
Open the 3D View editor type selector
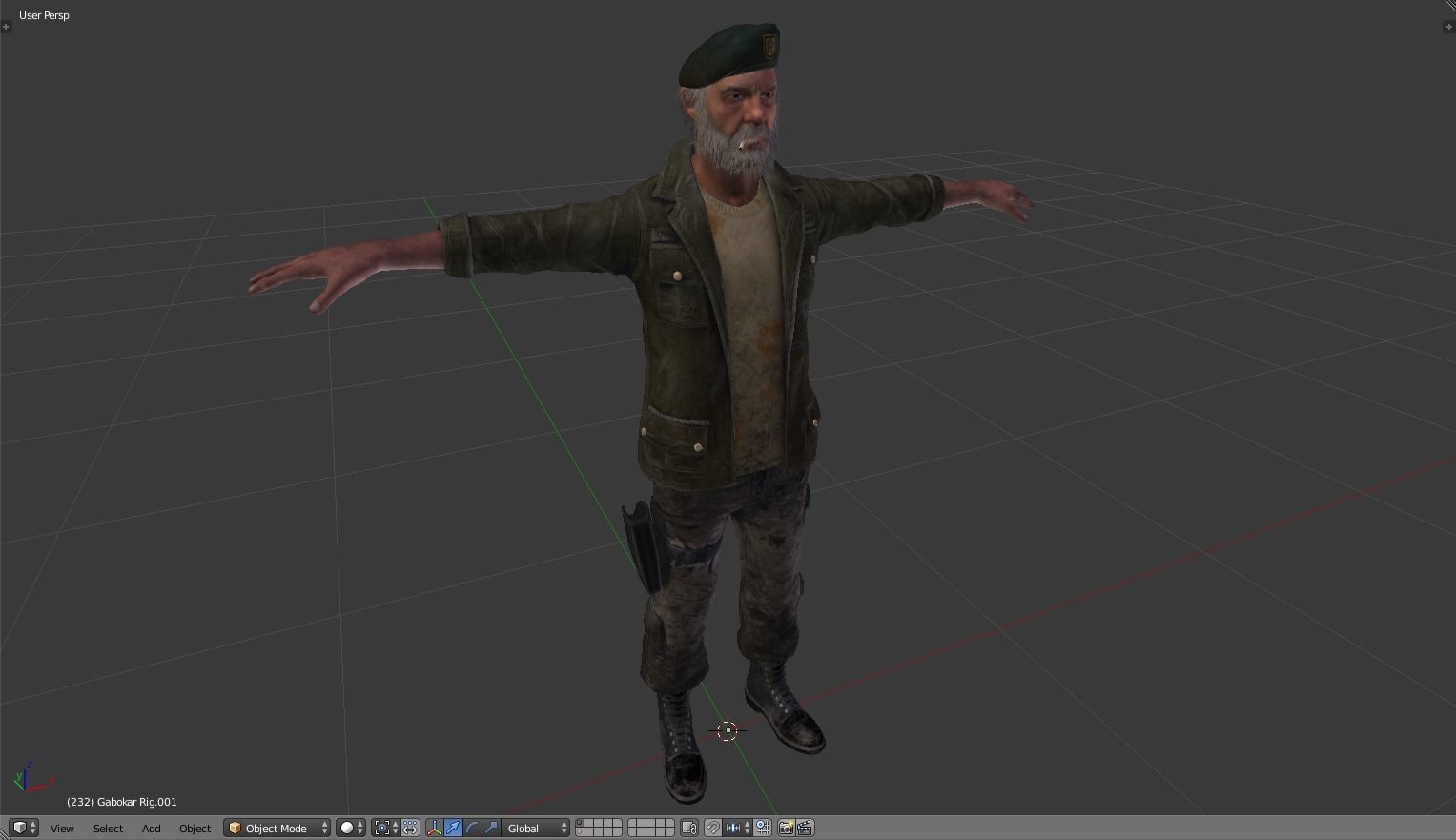click(x=24, y=828)
